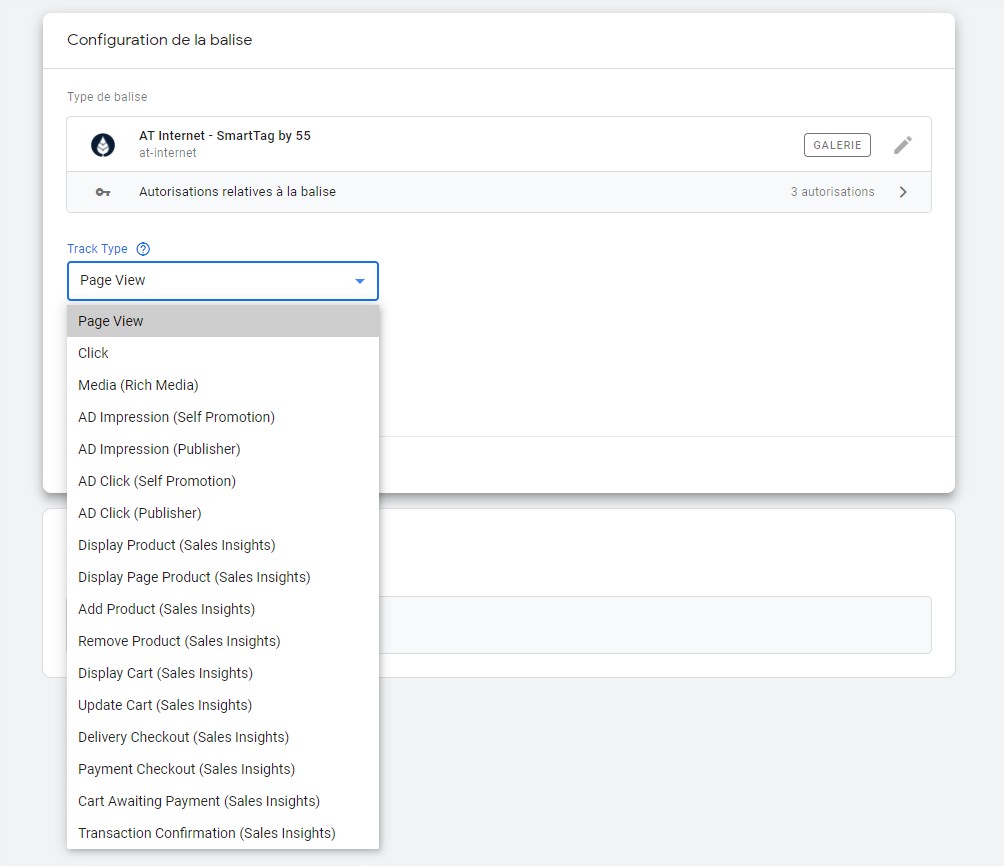
Task: Click the key icon beside Autorisations
Action: (103, 192)
